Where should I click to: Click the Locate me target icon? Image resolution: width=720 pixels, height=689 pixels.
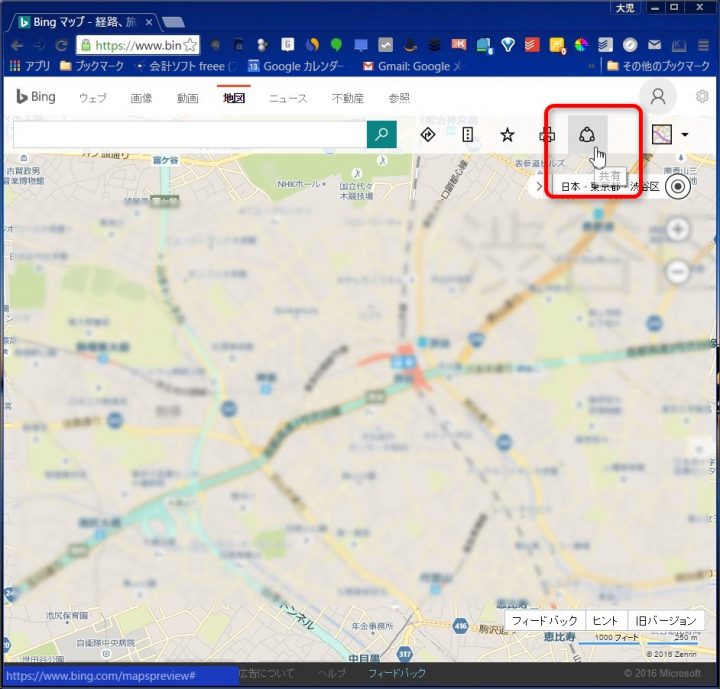[678, 186]
